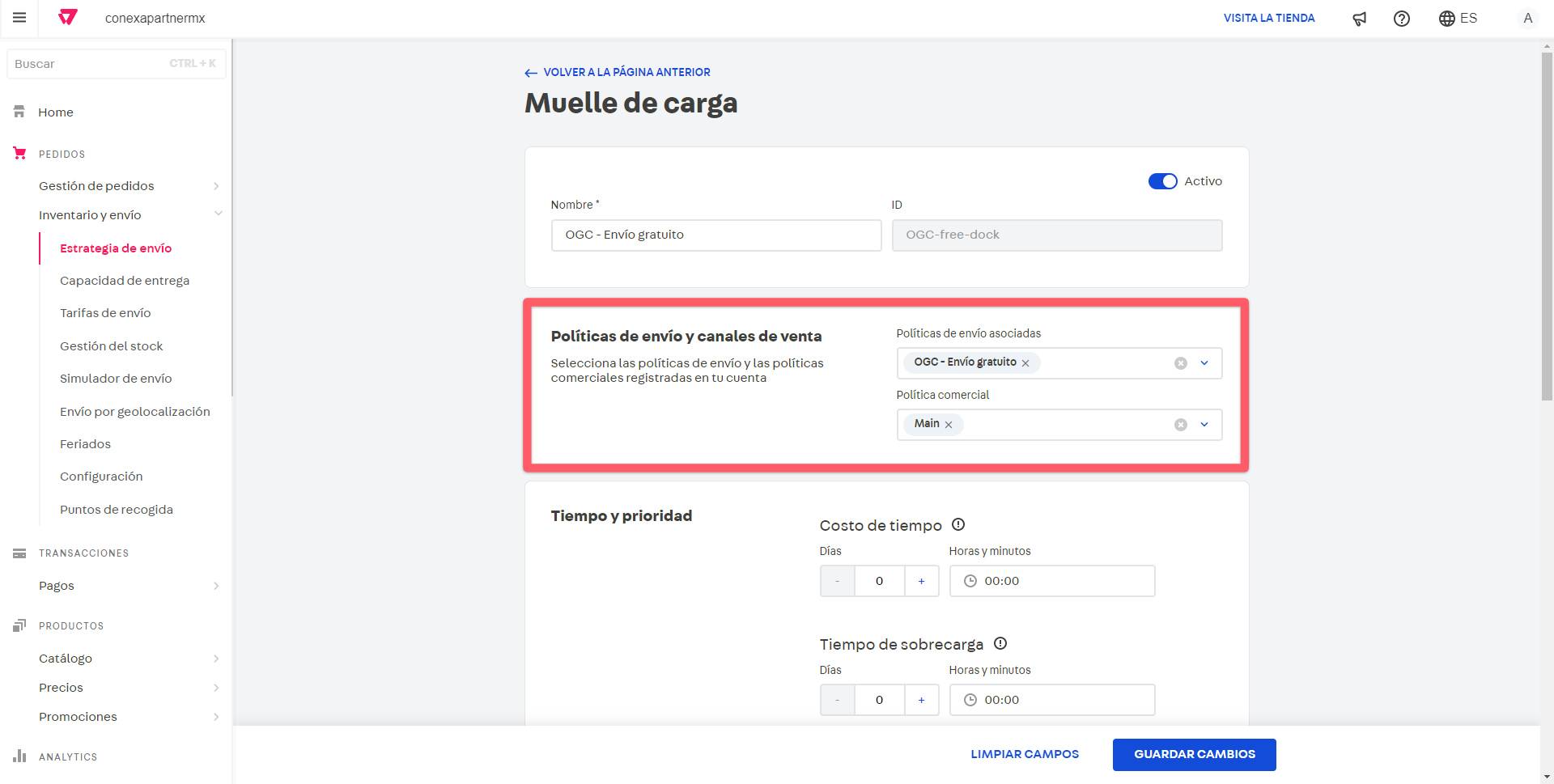Image resolution: width=1554 pixels, height=784 pixels.
Task: Expand the Pagos submenu
Action: pos(216,586)
